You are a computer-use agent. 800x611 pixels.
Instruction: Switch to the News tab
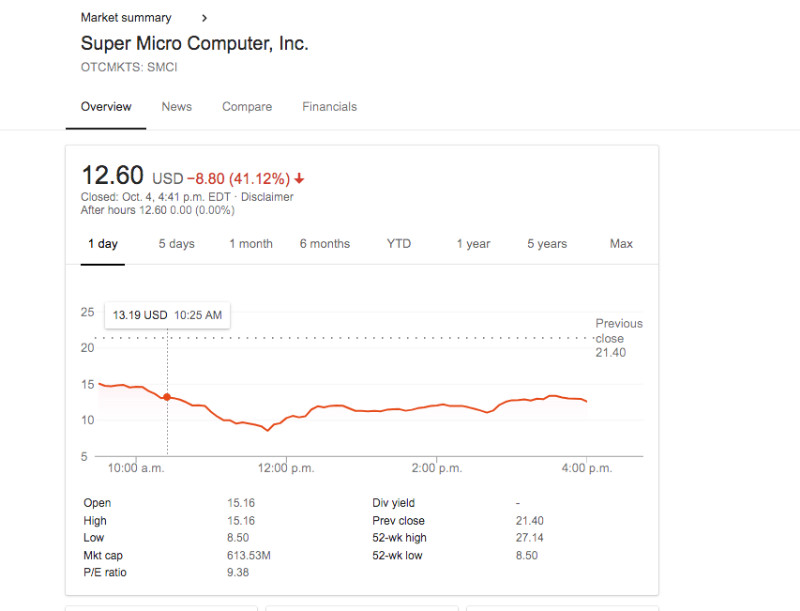coord(176,107)
